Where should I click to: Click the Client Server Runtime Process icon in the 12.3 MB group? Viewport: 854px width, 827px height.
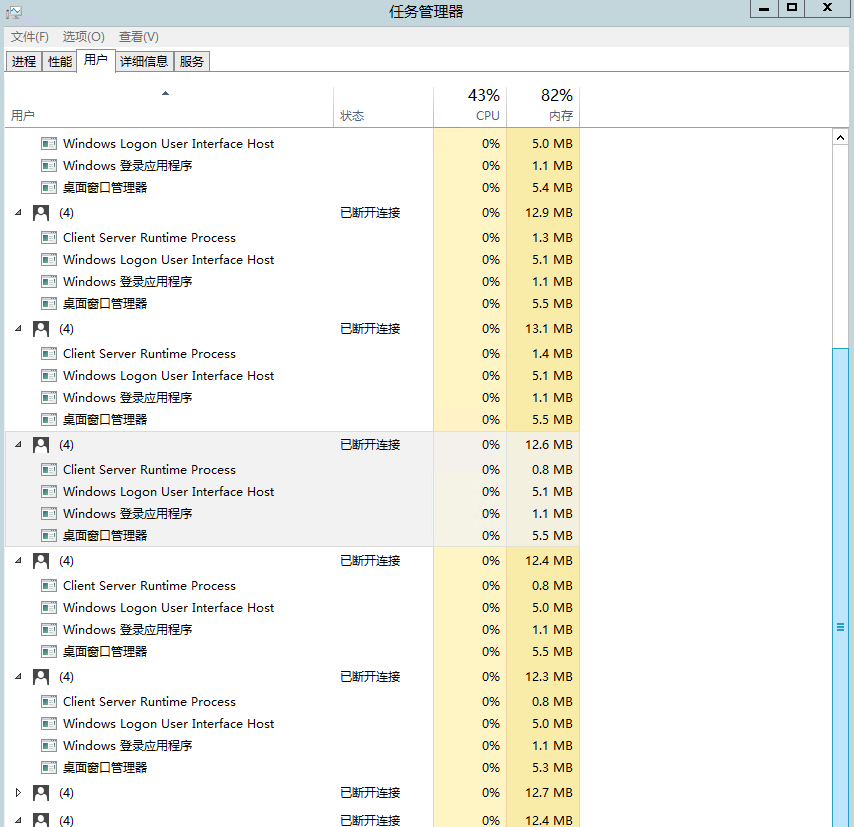[49, 702]
